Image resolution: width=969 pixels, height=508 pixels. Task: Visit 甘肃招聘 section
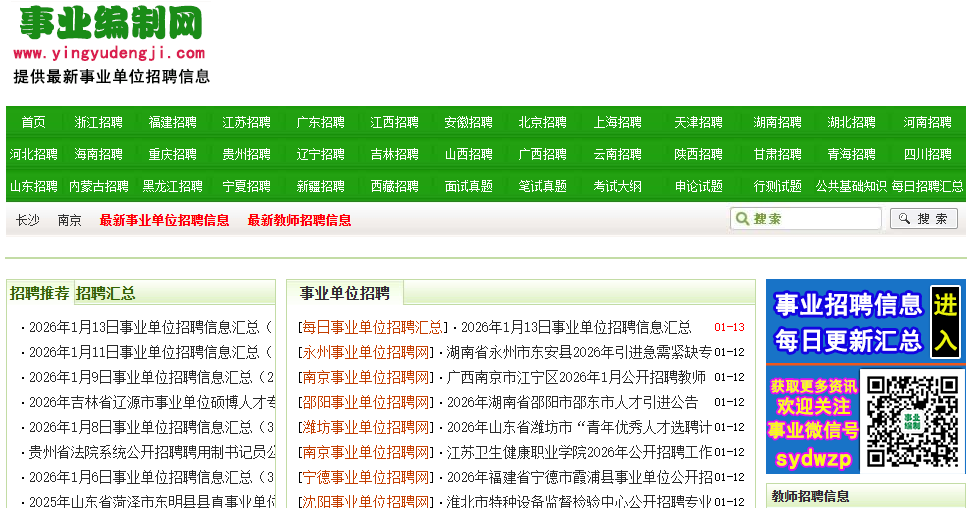pos(777,155)
